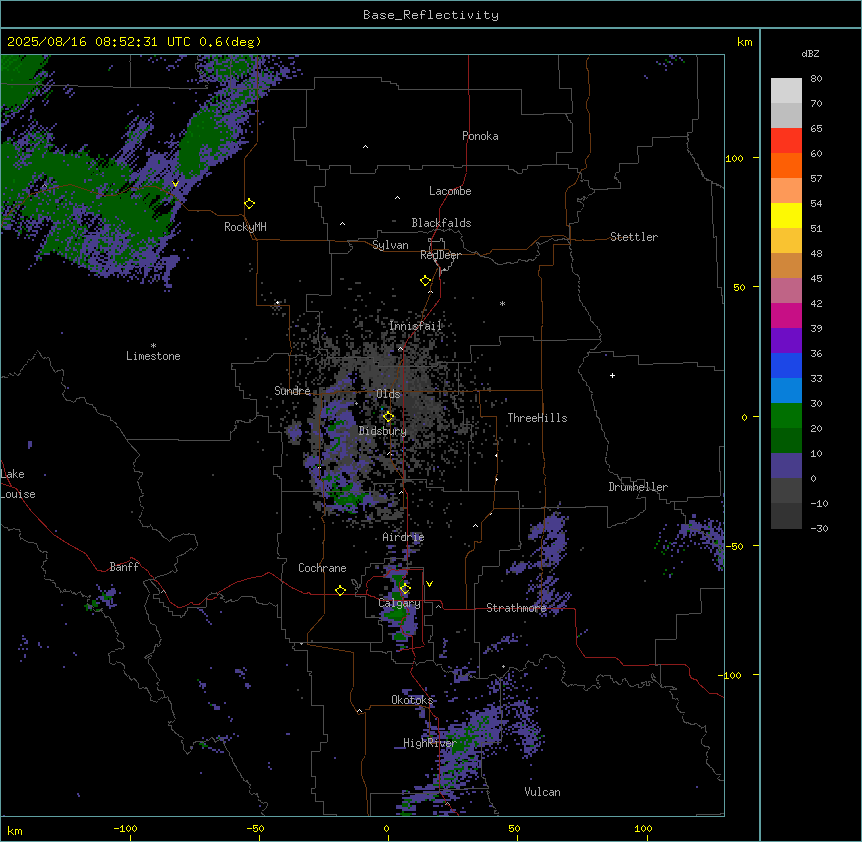
Task: Click the Strathmore label
Action: [x=516, y=608]
